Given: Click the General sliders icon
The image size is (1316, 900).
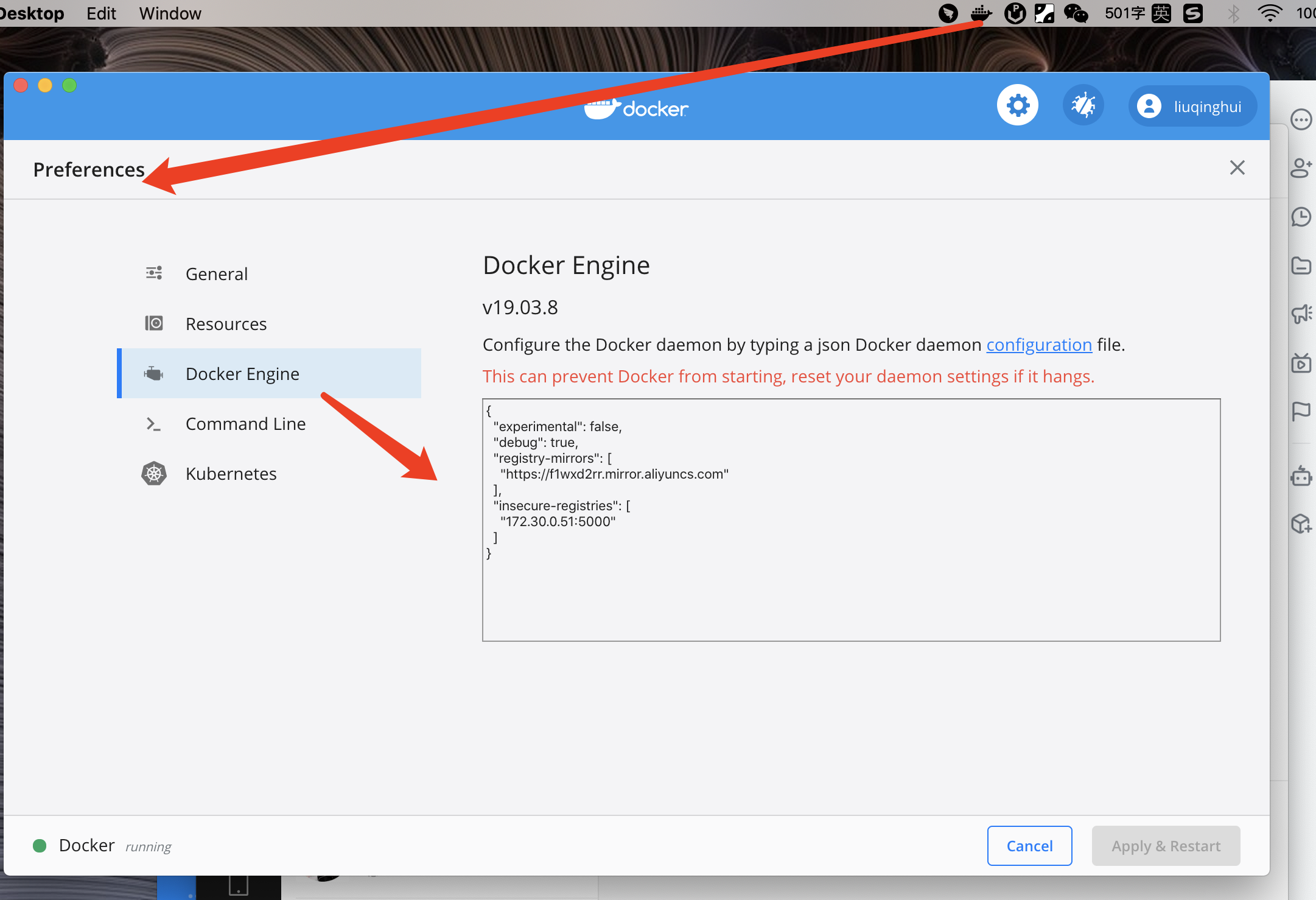Looking at the screenshot, I should [154, 273].
